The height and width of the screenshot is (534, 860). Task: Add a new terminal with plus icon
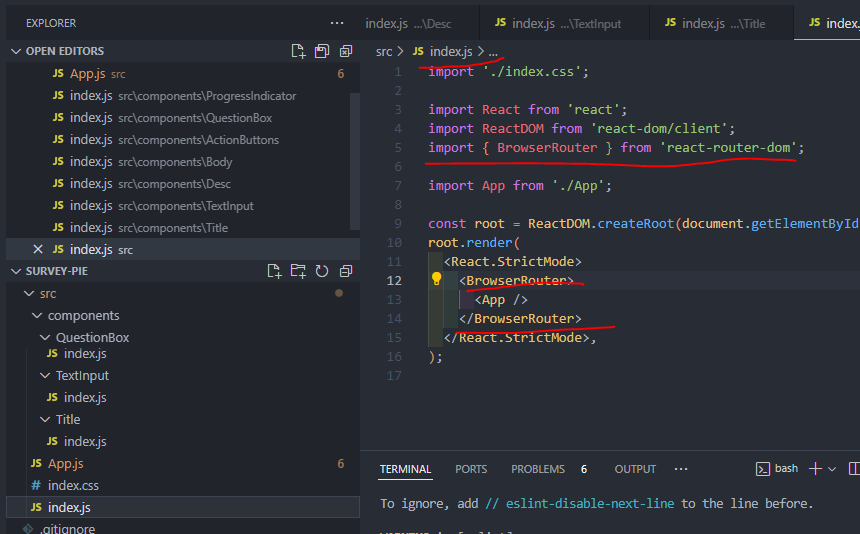[816, 469]
